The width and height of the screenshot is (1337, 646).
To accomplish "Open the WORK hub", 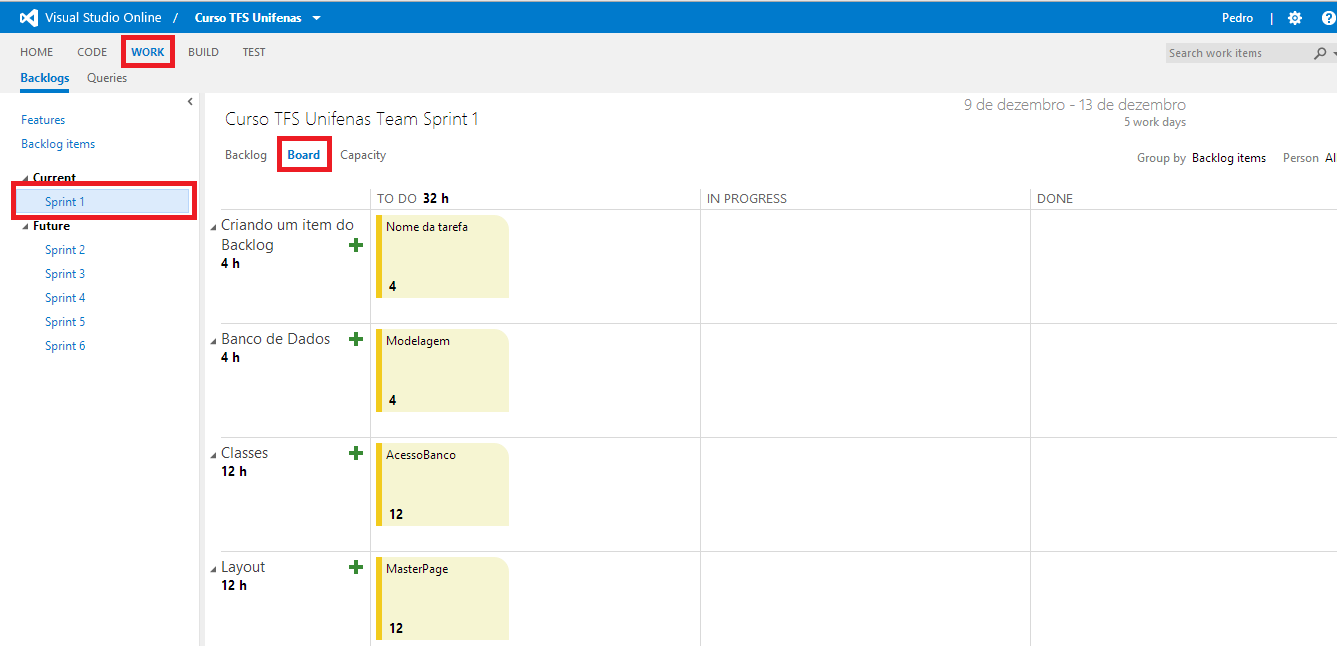I will [148, 52].
